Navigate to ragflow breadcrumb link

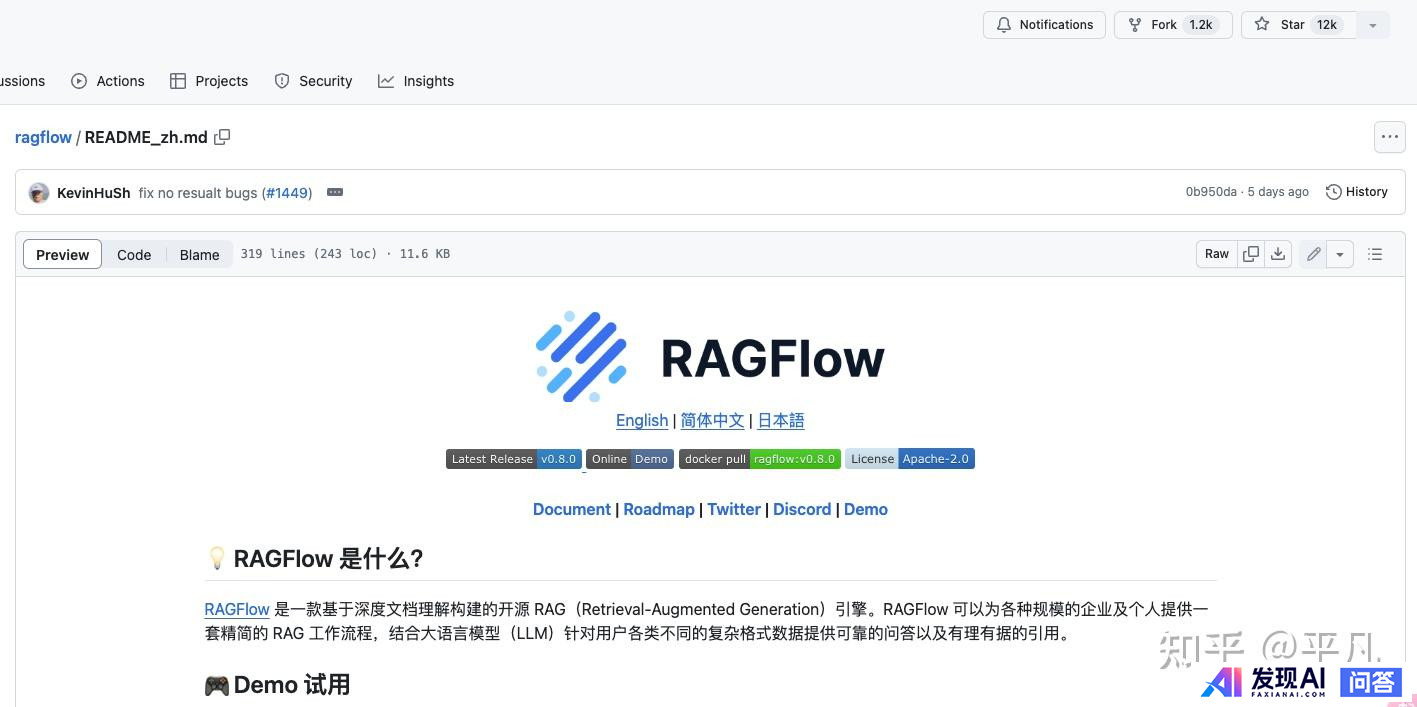43,137
